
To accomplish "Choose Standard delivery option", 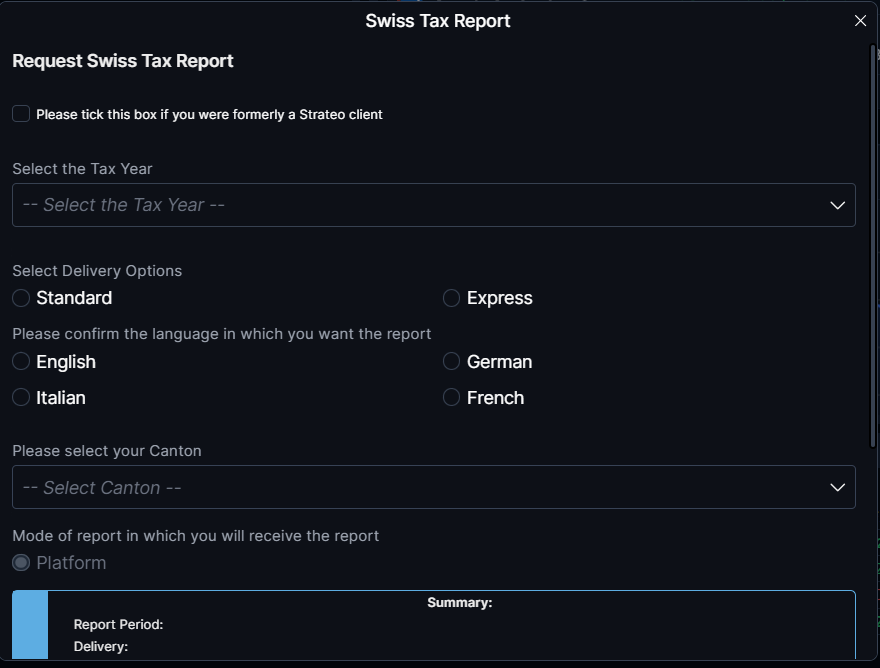I will click(21, 298).
